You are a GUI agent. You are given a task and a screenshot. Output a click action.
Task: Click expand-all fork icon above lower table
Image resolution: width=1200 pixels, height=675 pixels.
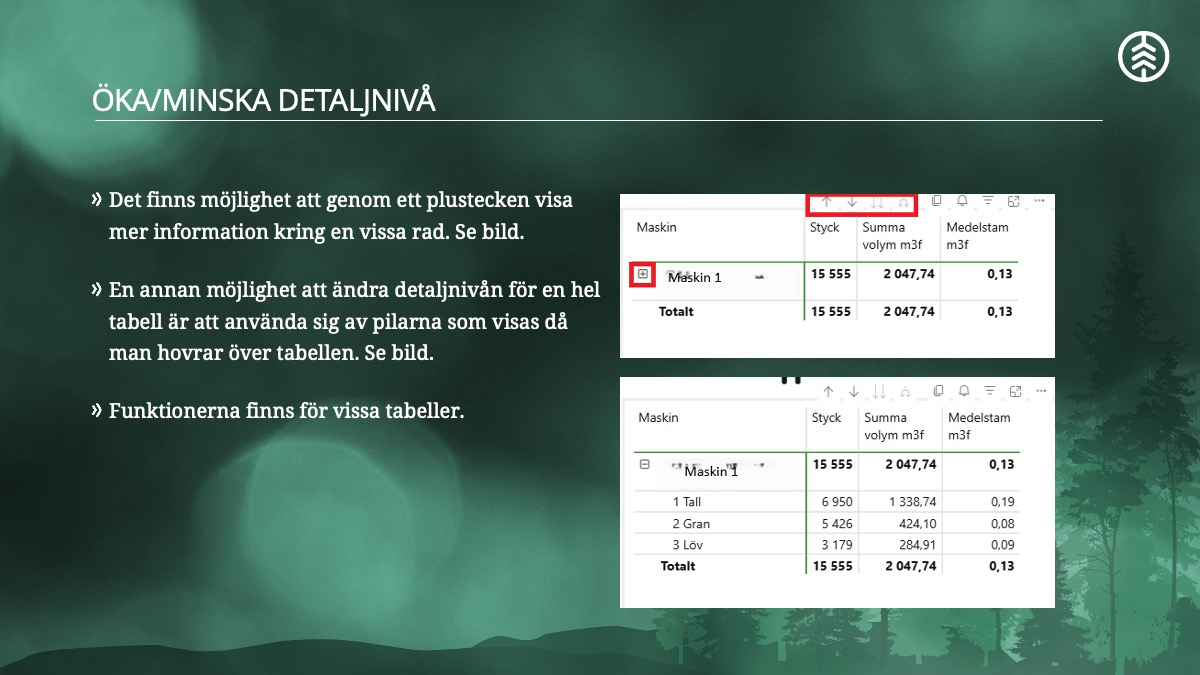(x=905, y=392)
